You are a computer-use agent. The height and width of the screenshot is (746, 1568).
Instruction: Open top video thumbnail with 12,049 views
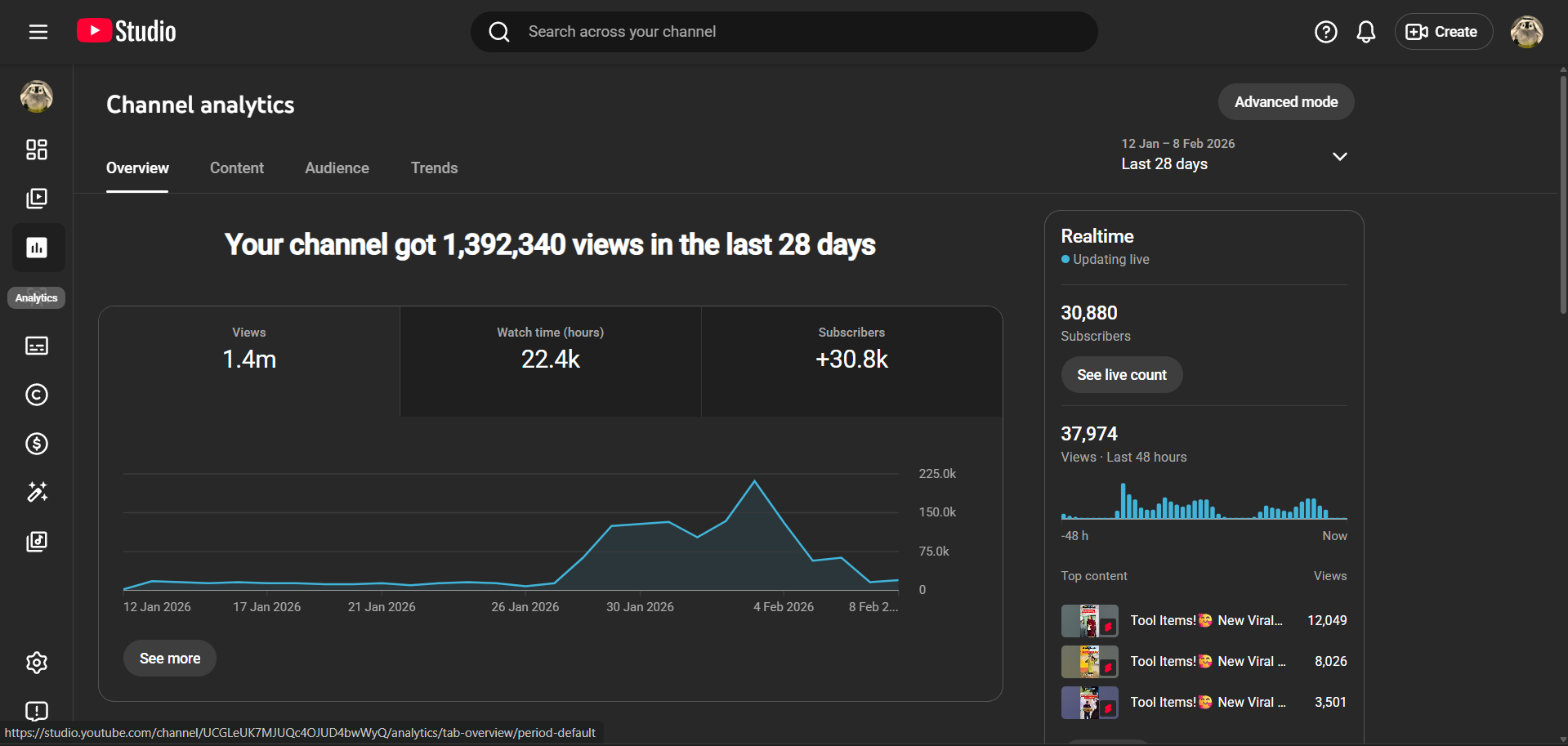click(x=1089, y=621)
